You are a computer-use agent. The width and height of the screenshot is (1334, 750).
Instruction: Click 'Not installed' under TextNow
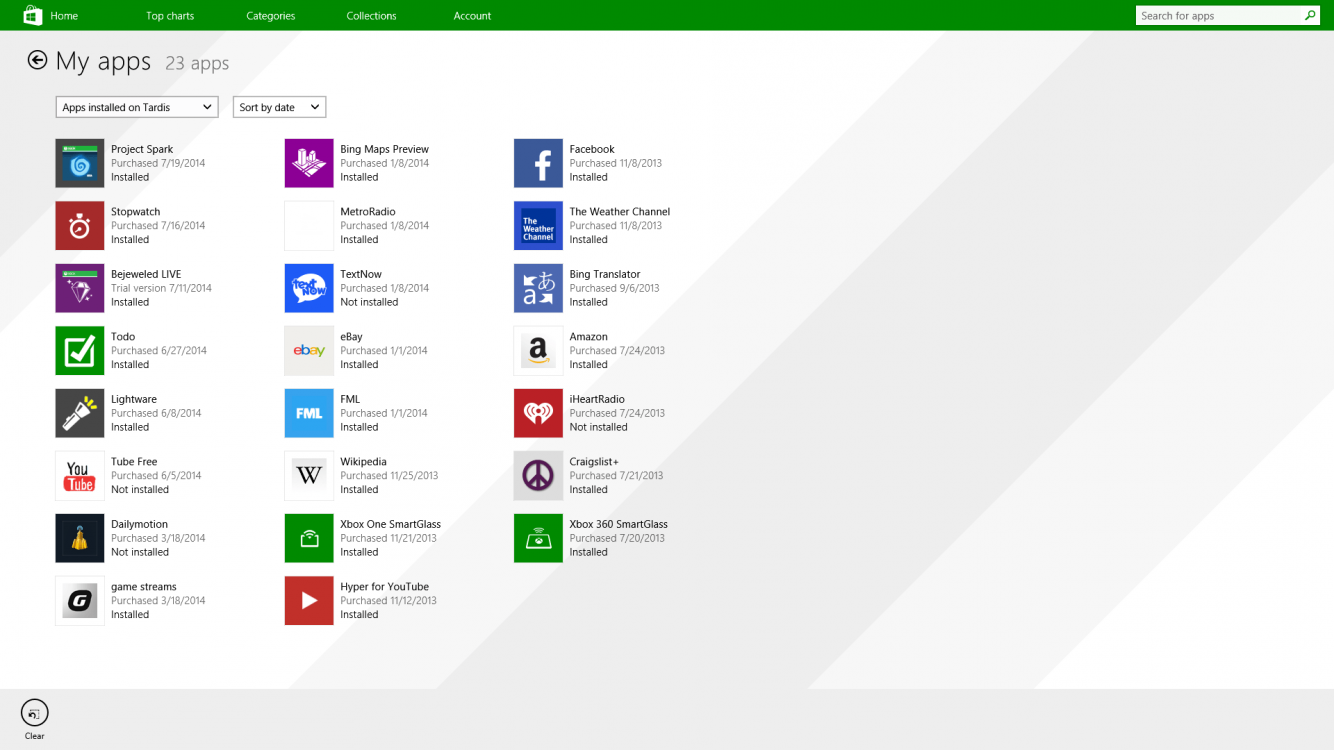pyautogui.click(x=369, y=302)
